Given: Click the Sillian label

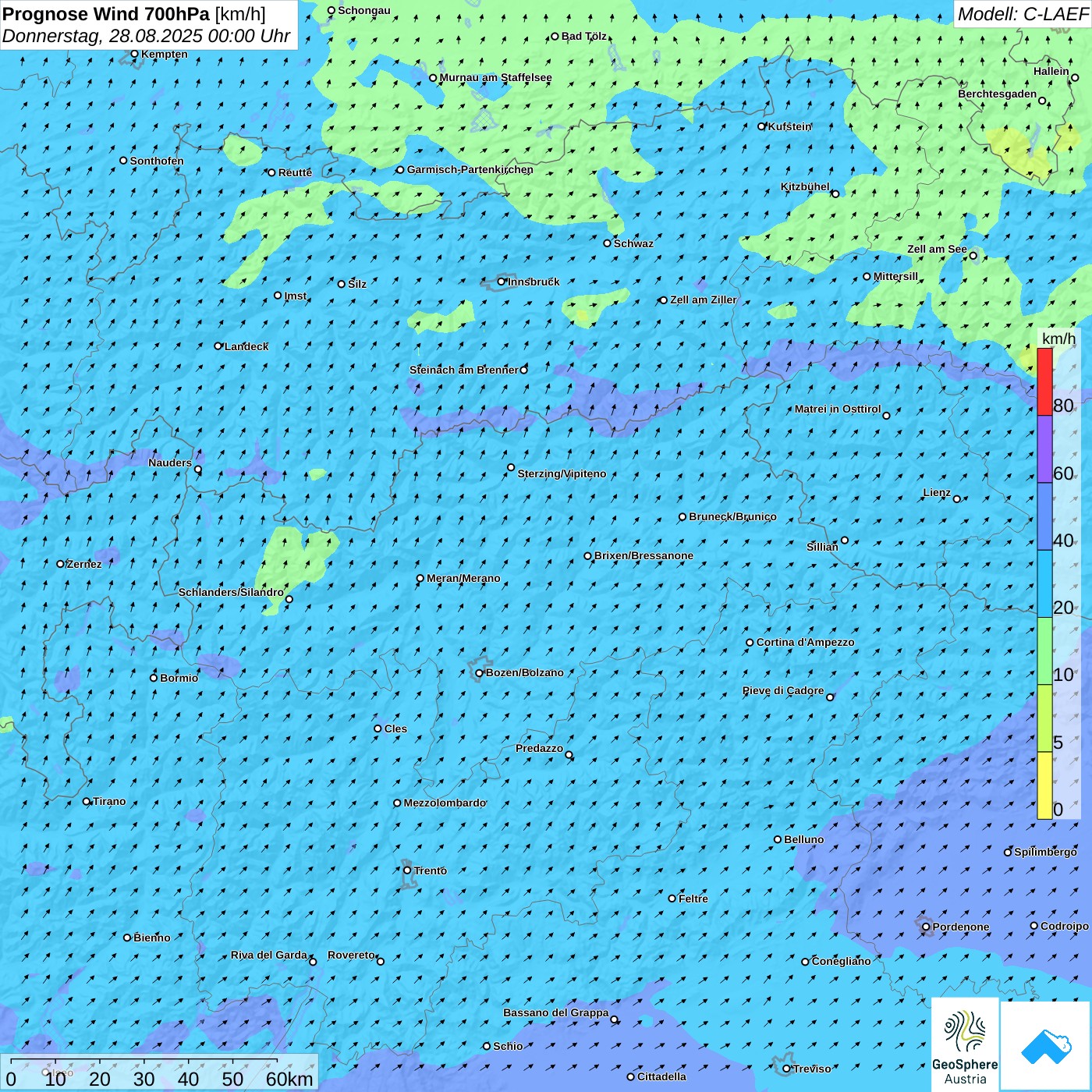Looking at the screenshot, I should coord(822,547).
